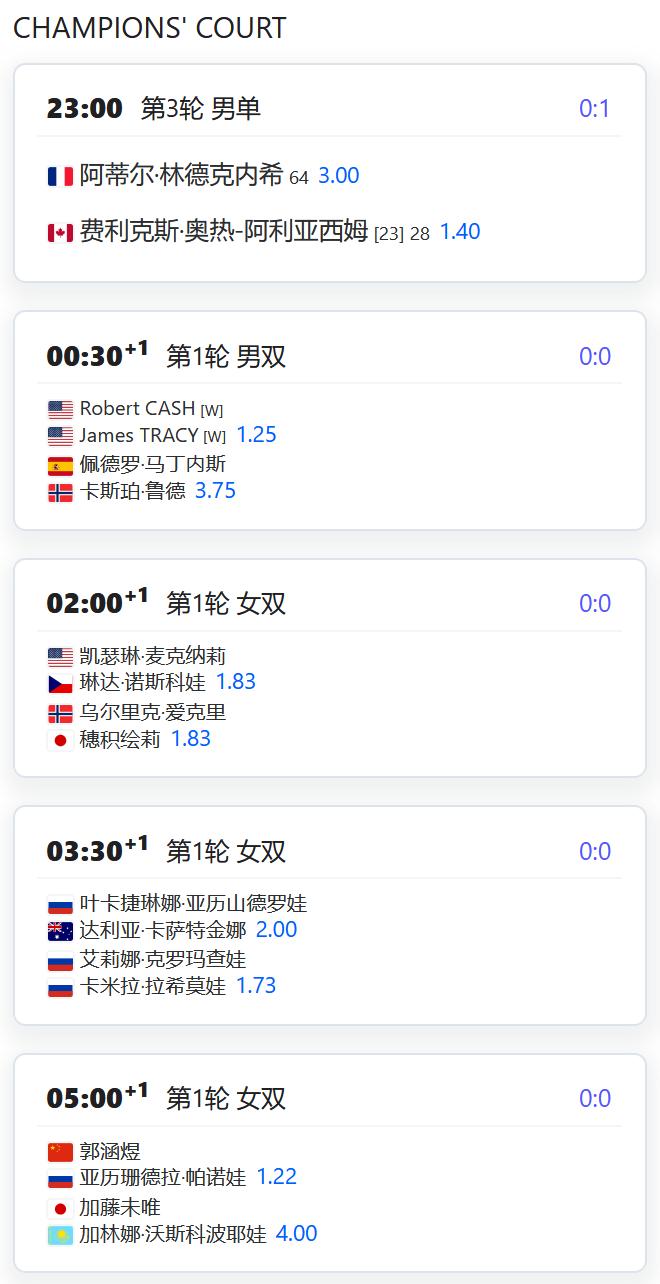
Task: Select odds 3.00 for 阿蒂尔·林德克内希
Action: [338, 176]
